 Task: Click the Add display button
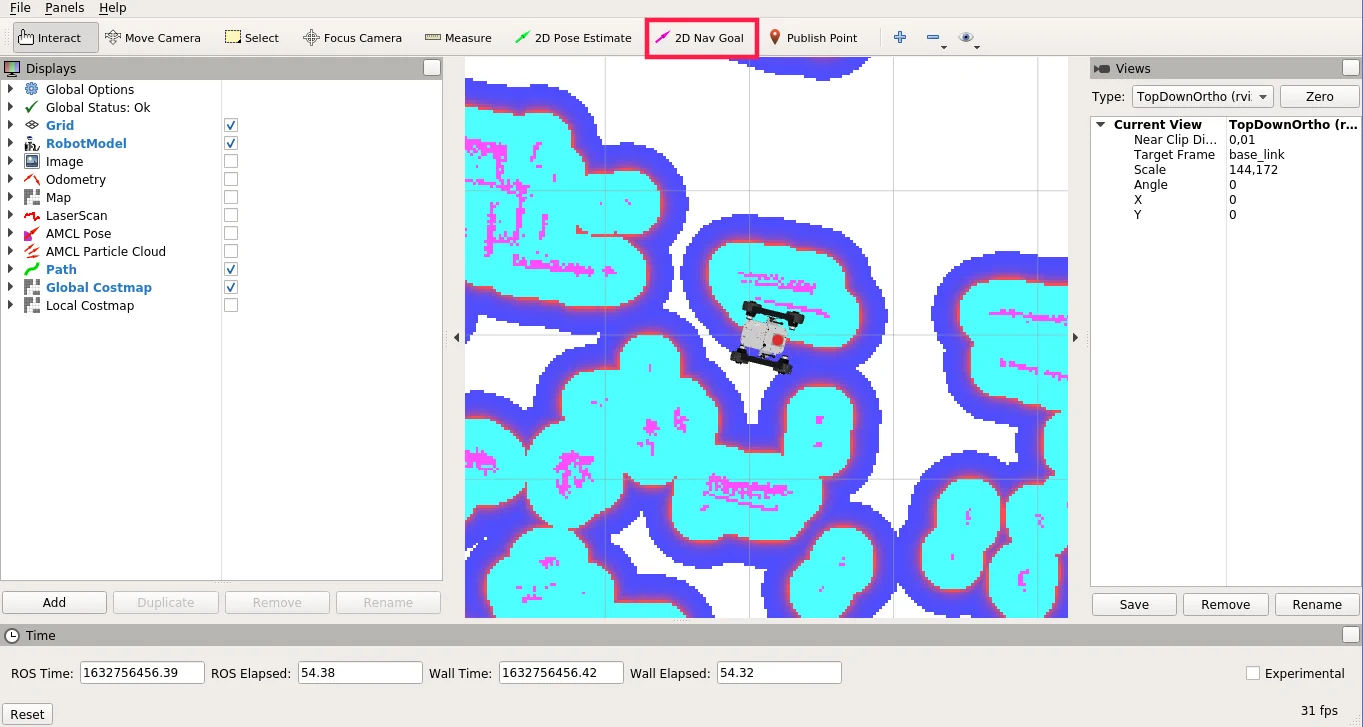[x=54, y=603]
